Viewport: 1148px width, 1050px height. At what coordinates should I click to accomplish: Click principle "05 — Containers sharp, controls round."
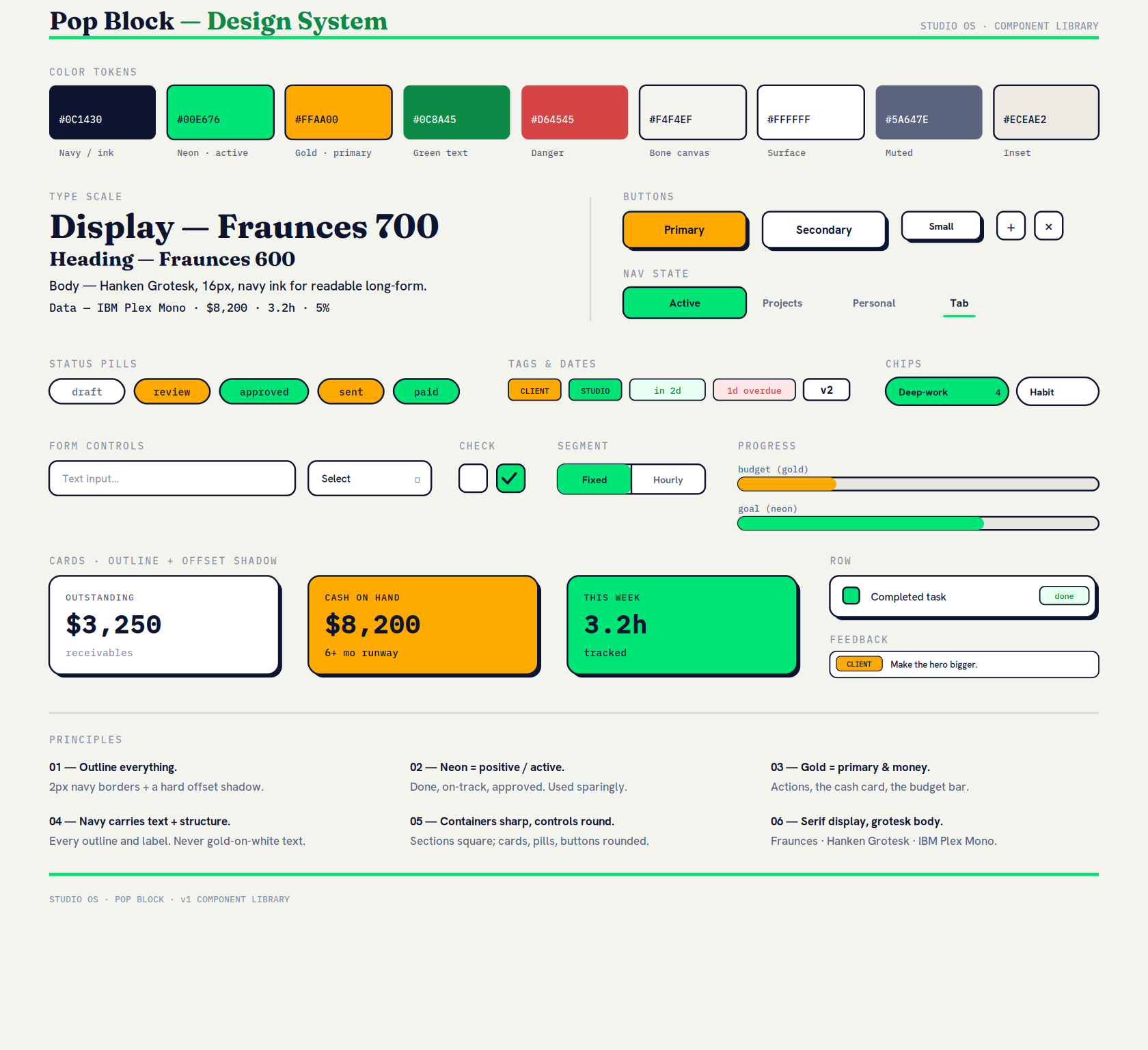[512, 821]
